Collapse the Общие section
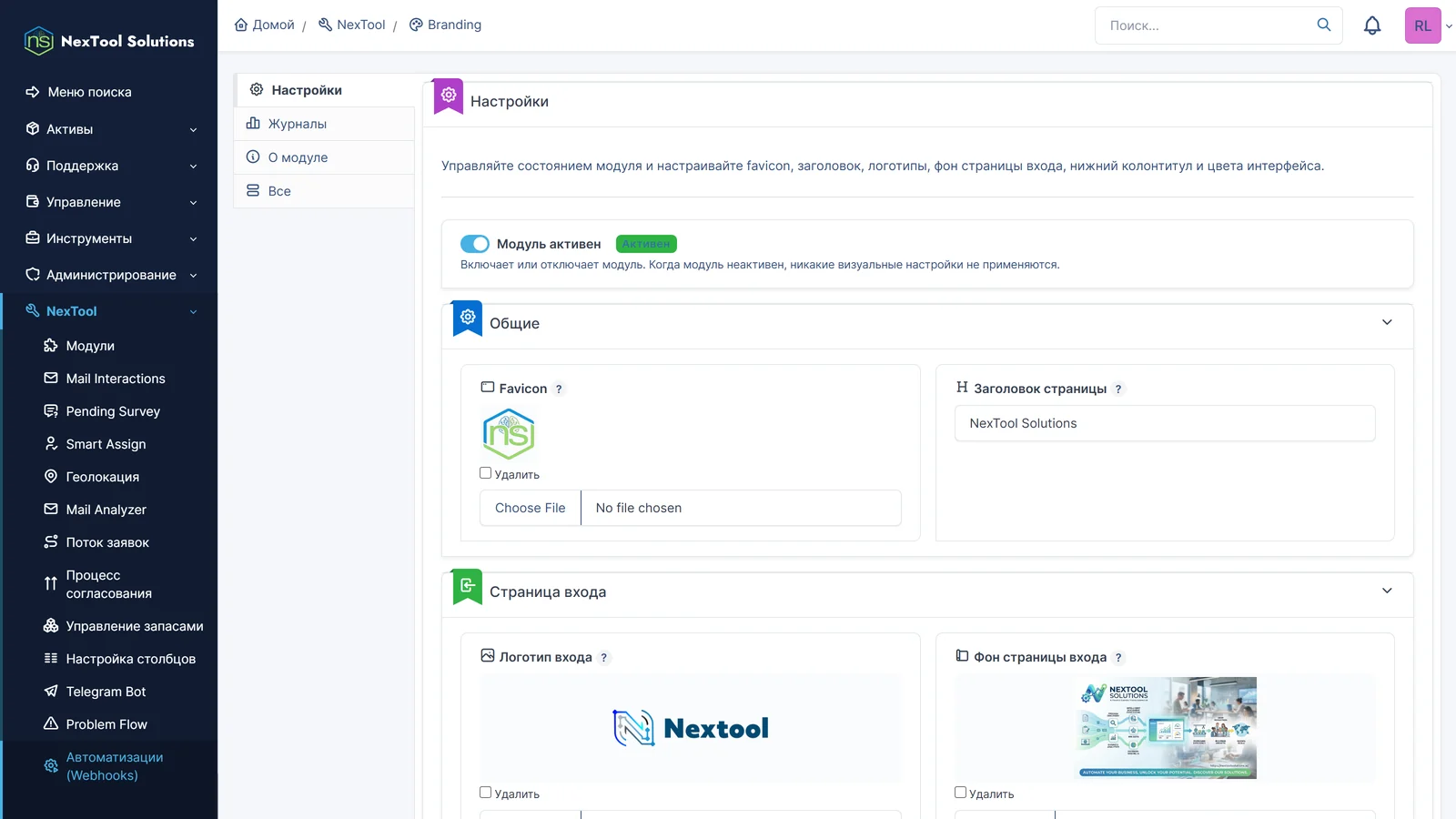Image resolution: width=1456 pixels, height=819 pixels. tap(1387, 322)
